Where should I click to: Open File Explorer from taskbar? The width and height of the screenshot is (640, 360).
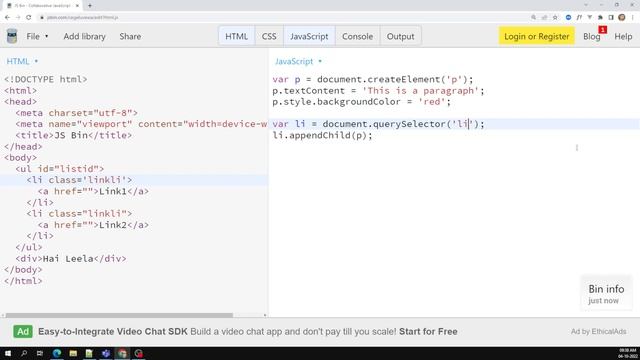point(73,353)
